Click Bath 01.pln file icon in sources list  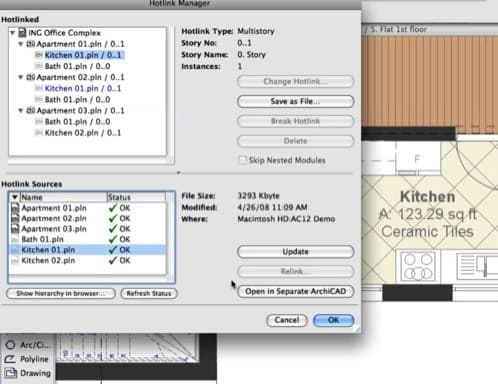coord(15,239)
